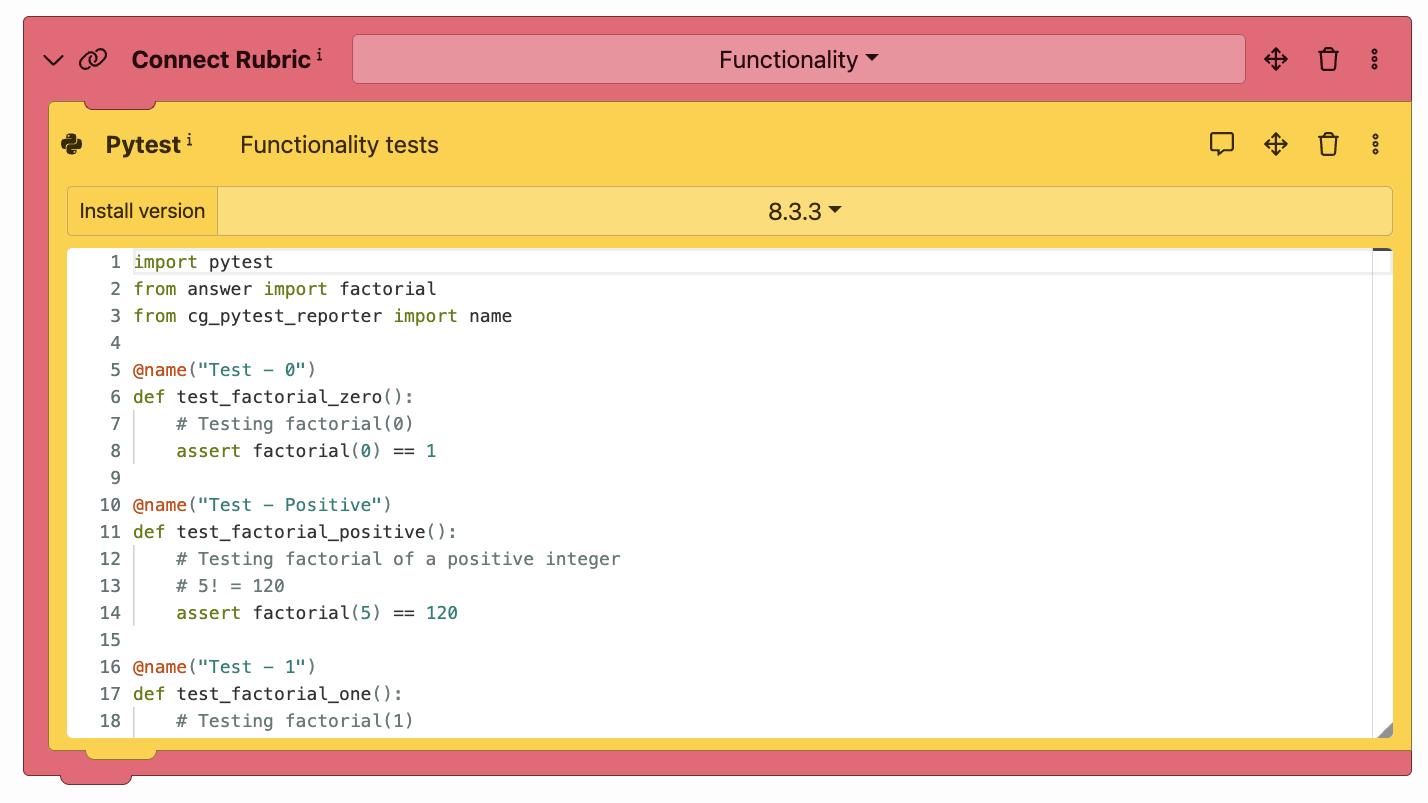Click the resize handle at the editor's corner
The image size is (1428, 803).
click(1385, 730)
